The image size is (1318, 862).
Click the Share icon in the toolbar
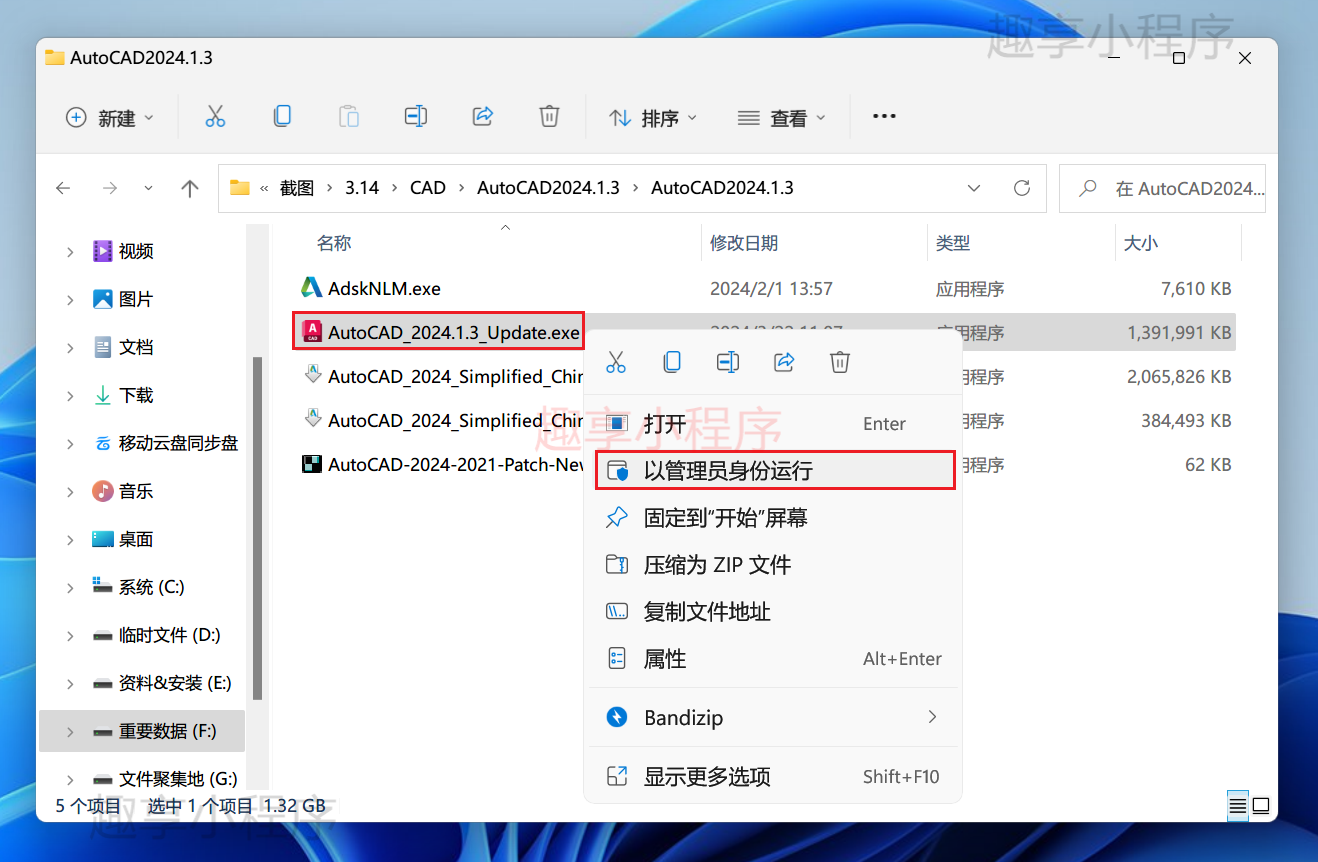click(483, 117)
